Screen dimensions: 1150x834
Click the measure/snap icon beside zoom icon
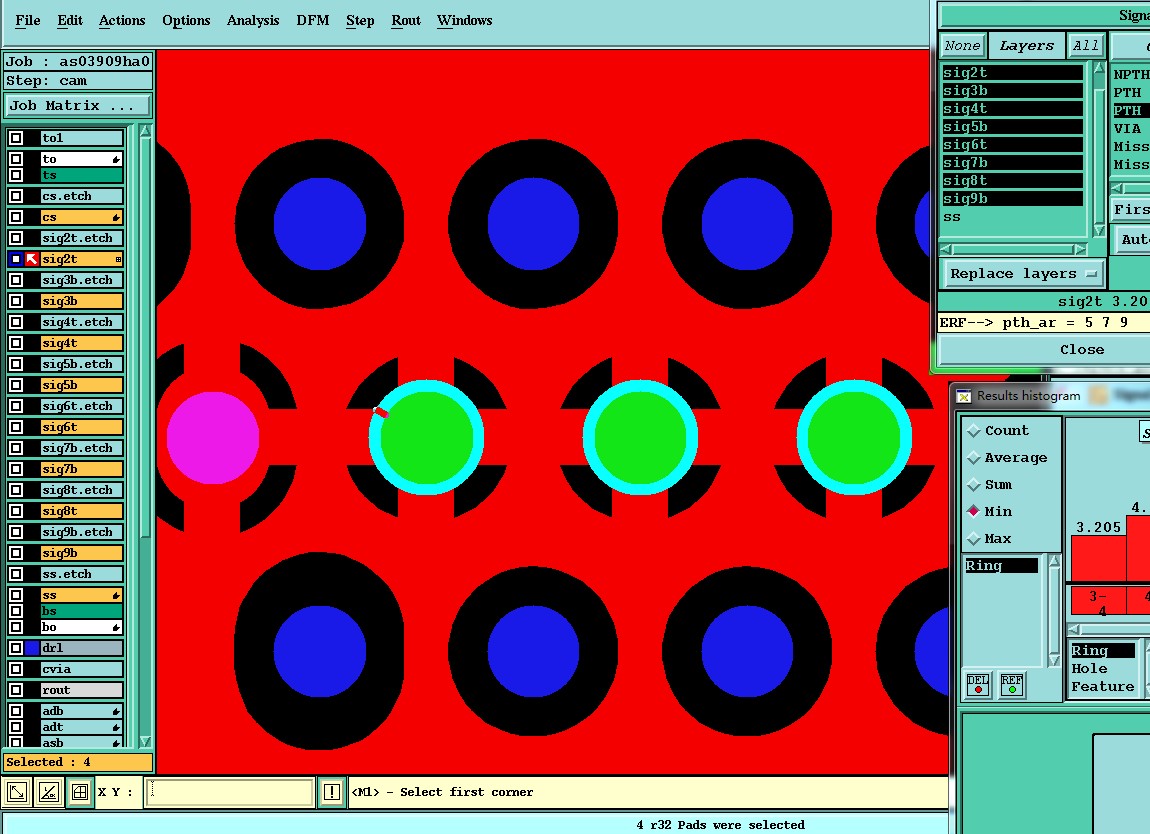[48, 792]
